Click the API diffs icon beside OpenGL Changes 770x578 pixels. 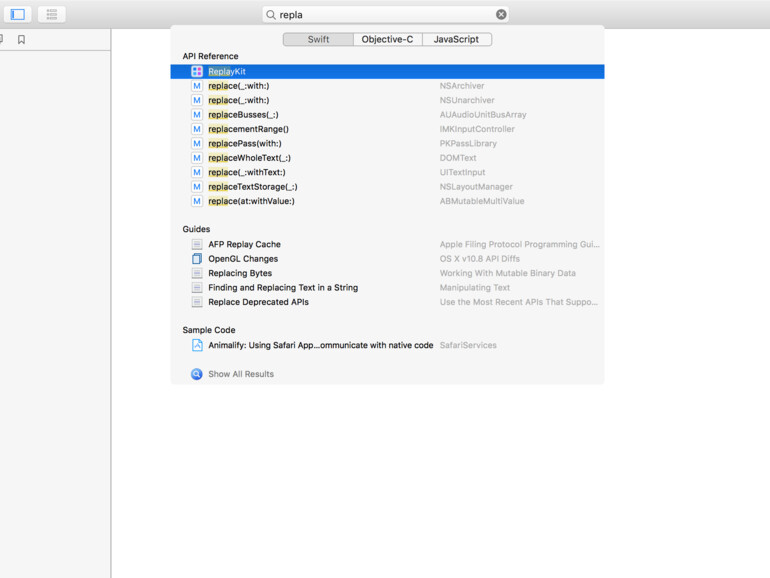pos(197,259)
